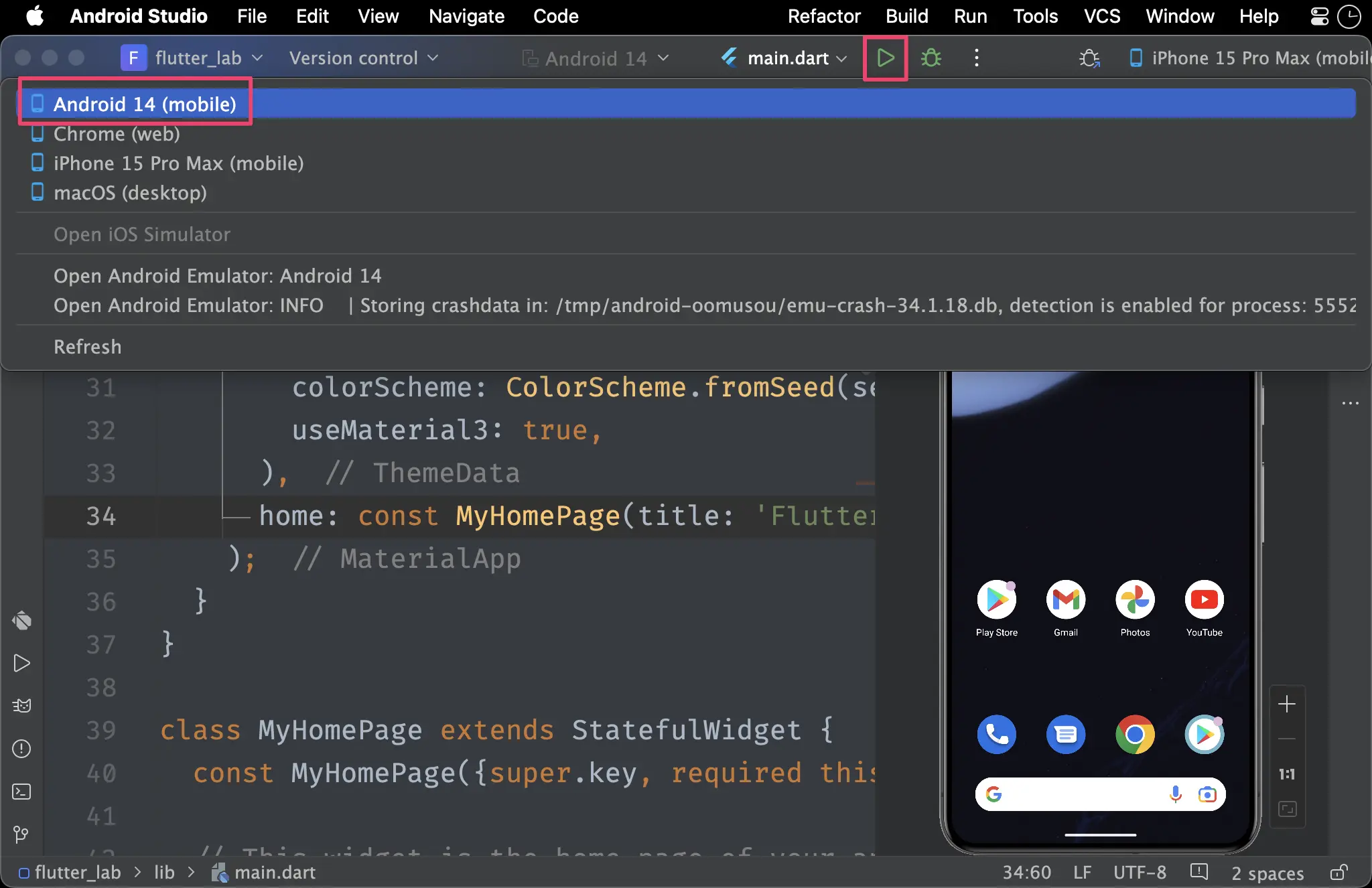Toggle read-only lock icon in status bar
Image resolution: width=1372 pixels, height=888 pixels.
pyautogui.click(x=1339, y=872)
